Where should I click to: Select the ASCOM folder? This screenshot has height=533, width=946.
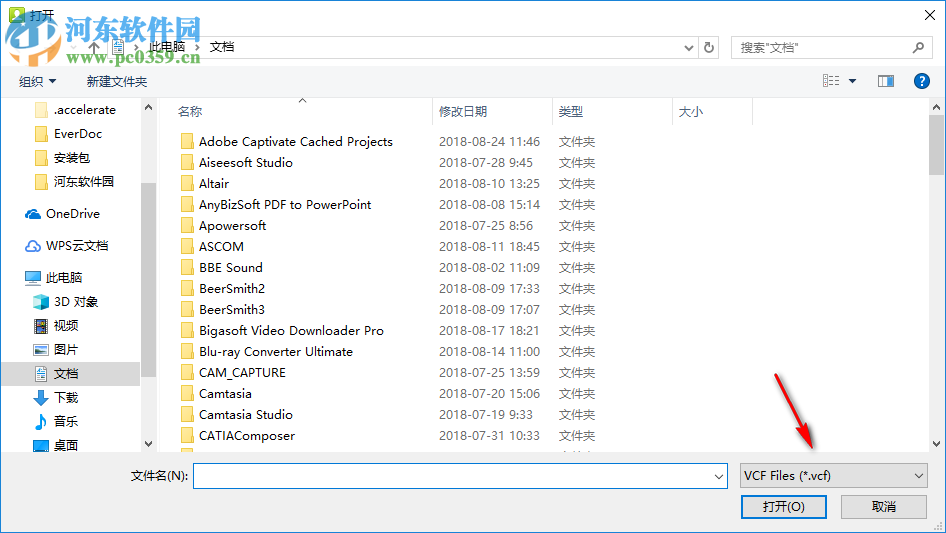(x=221, y=247)
